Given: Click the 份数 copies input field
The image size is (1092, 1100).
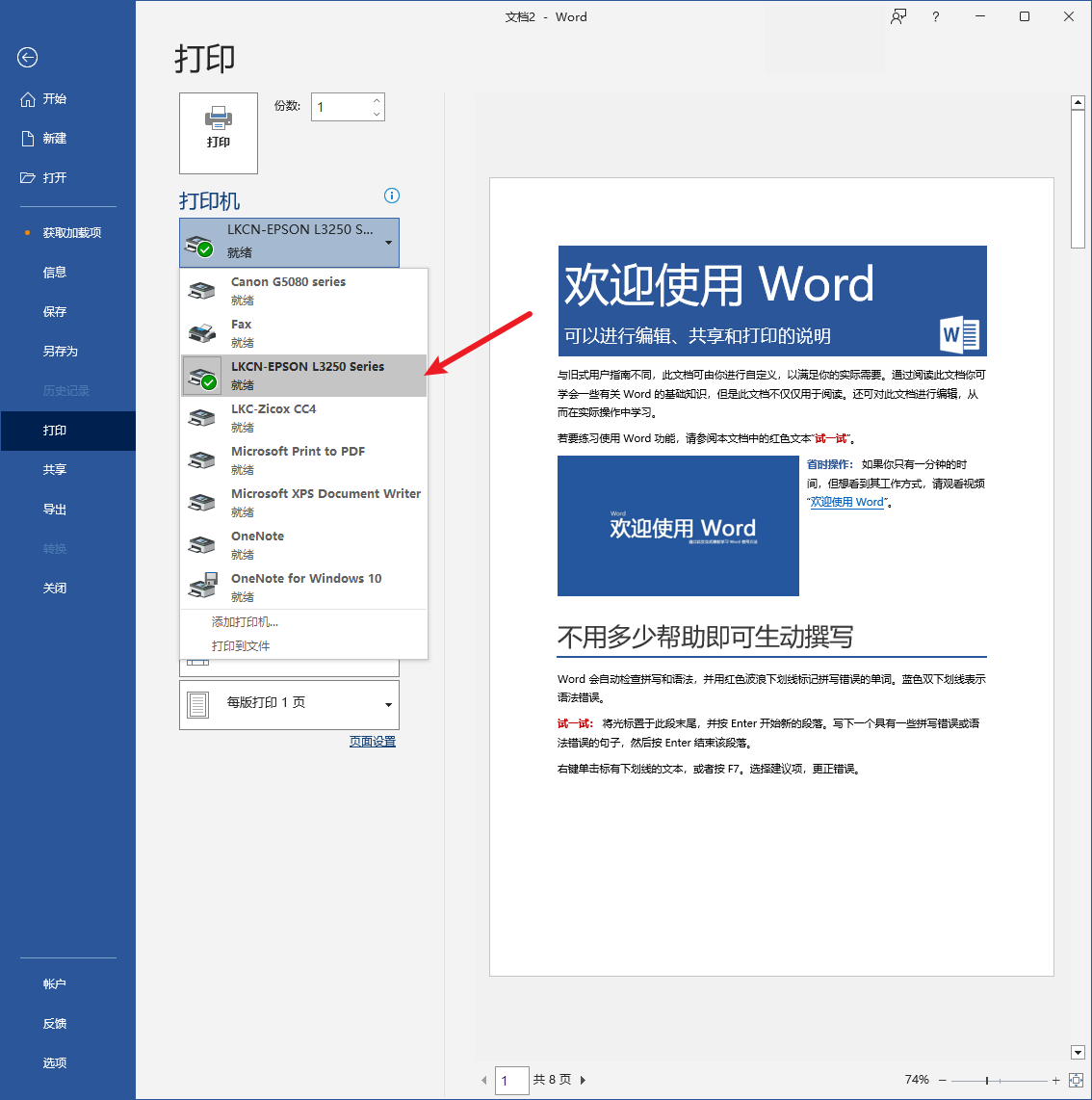Looking at the screenshot, I should click(341, 107).
